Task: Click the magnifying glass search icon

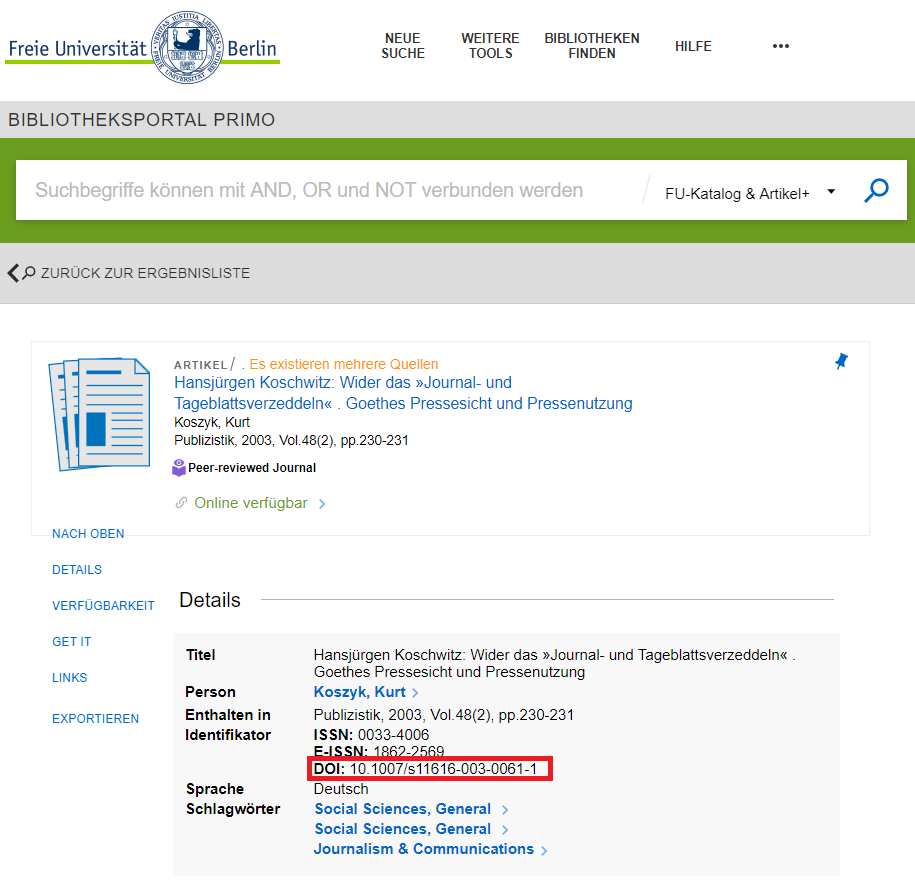Action: point(876,190)
